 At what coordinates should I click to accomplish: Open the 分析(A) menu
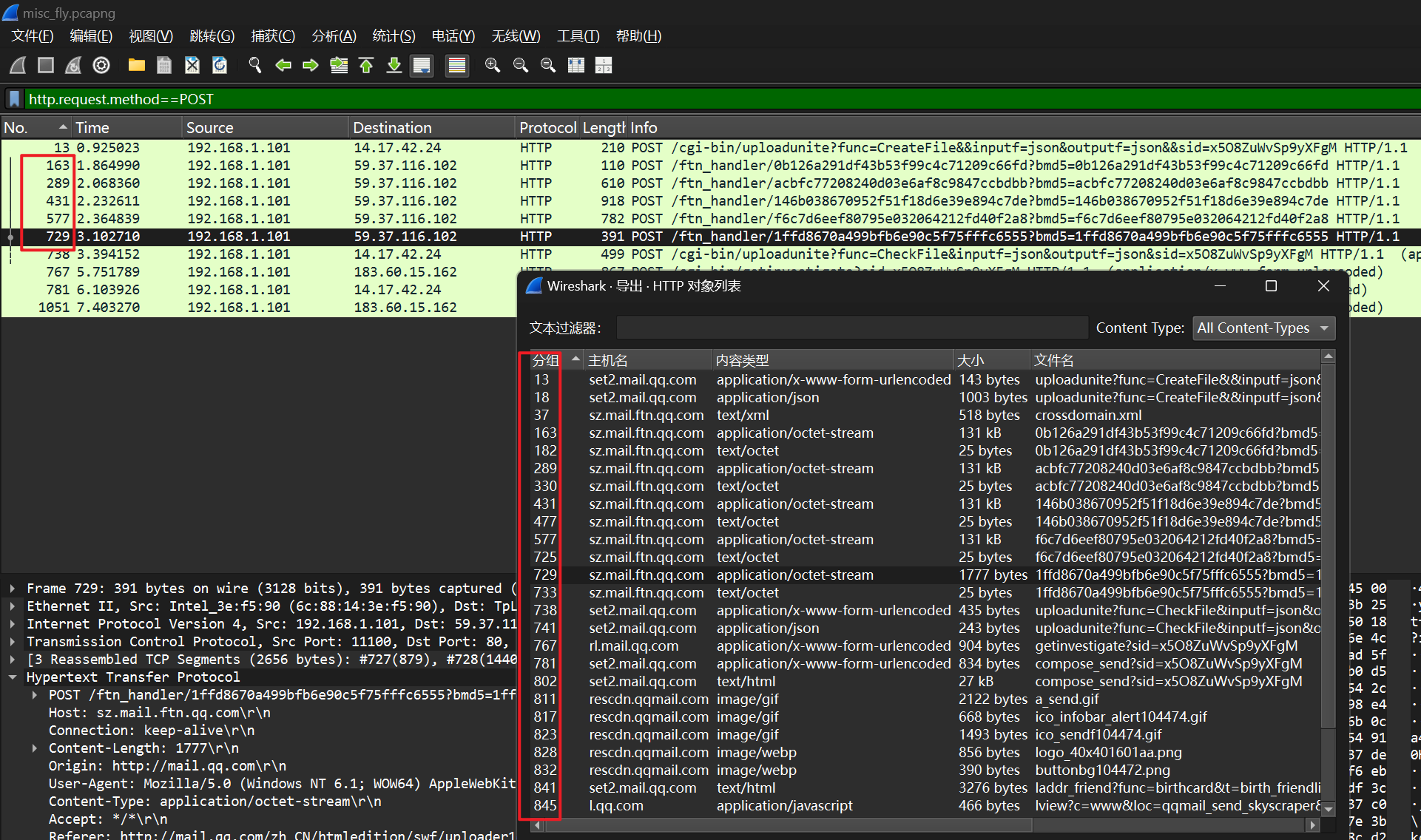(334, 35)
